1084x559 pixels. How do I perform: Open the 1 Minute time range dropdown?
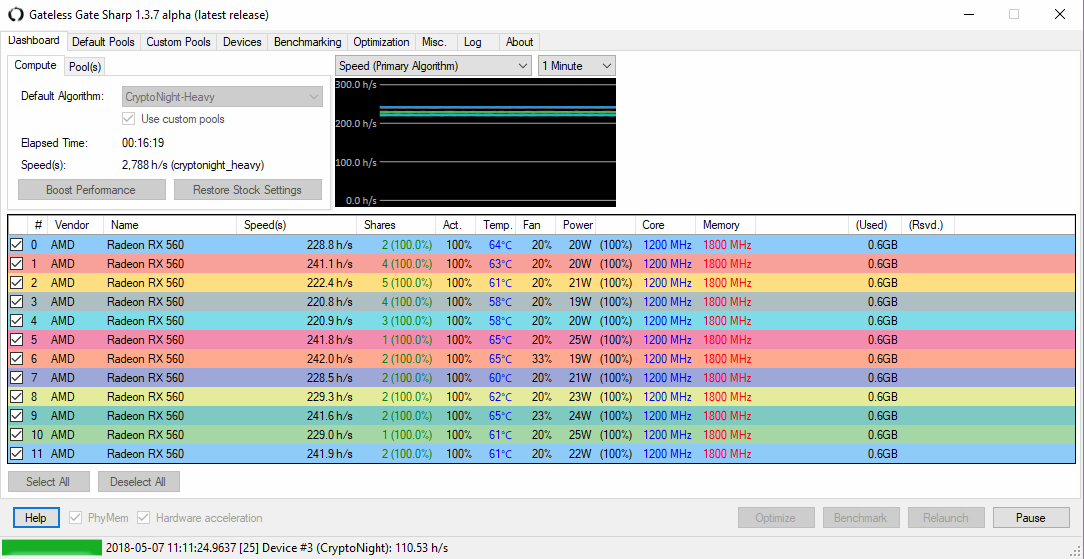click(x=577, y=66)
